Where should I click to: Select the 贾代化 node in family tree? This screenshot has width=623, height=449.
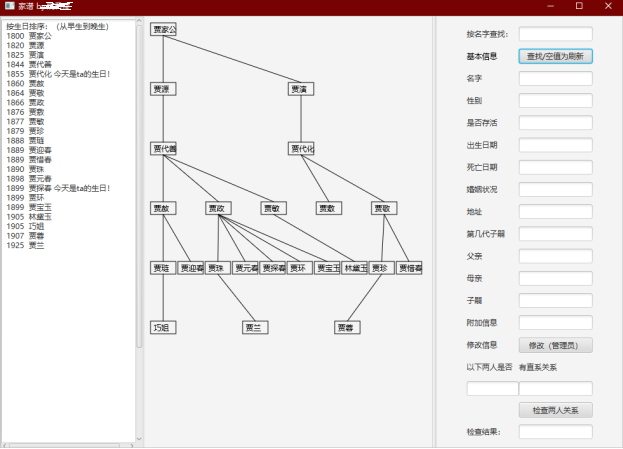301,149
